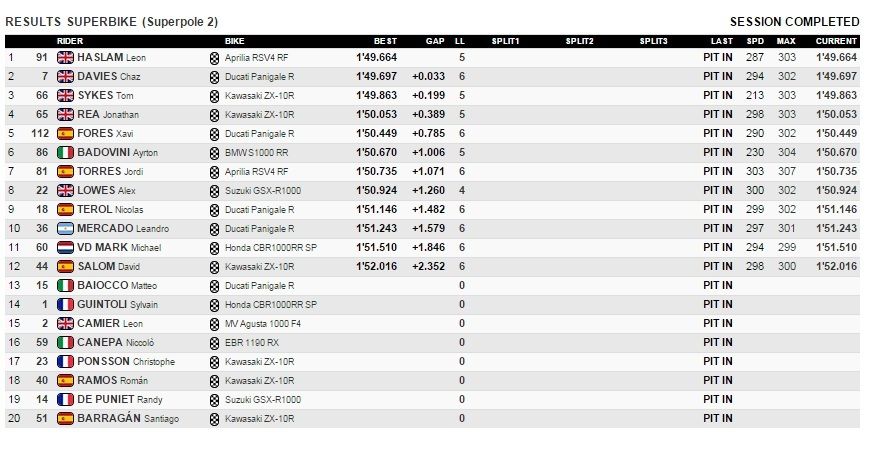Viewport: 871px width, 449px height.
Task: Click checkered flag icon beside MV Agusta 1000 F4
Action: 214,324
